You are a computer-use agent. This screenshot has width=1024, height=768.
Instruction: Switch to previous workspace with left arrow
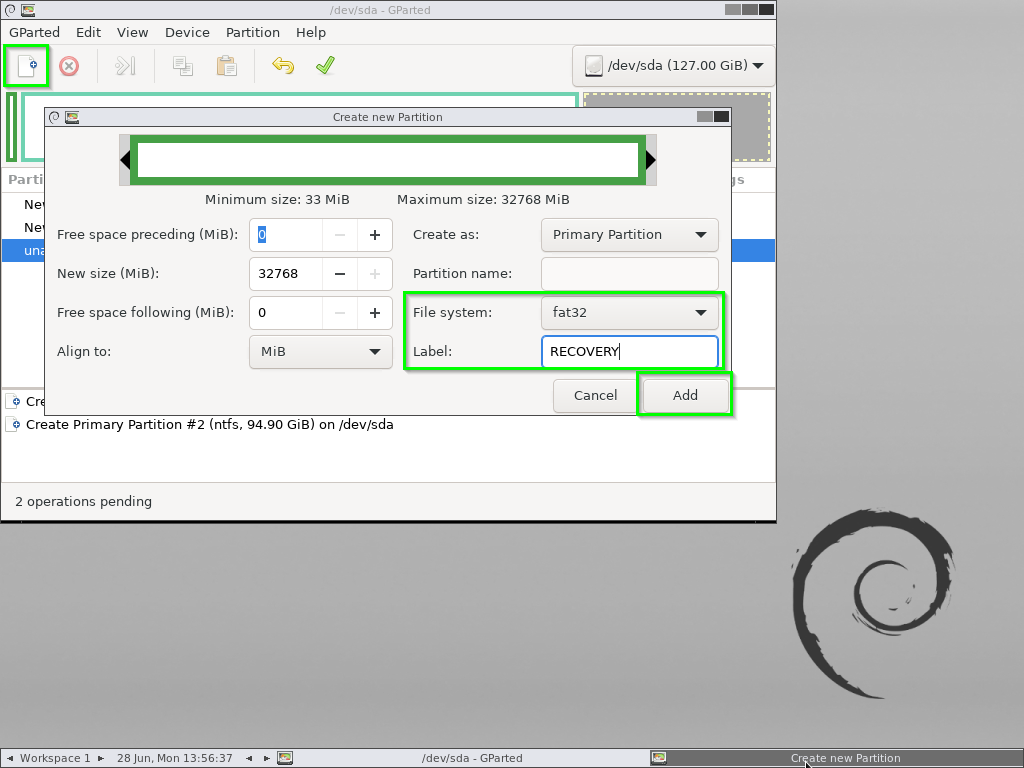pos(10,758)
